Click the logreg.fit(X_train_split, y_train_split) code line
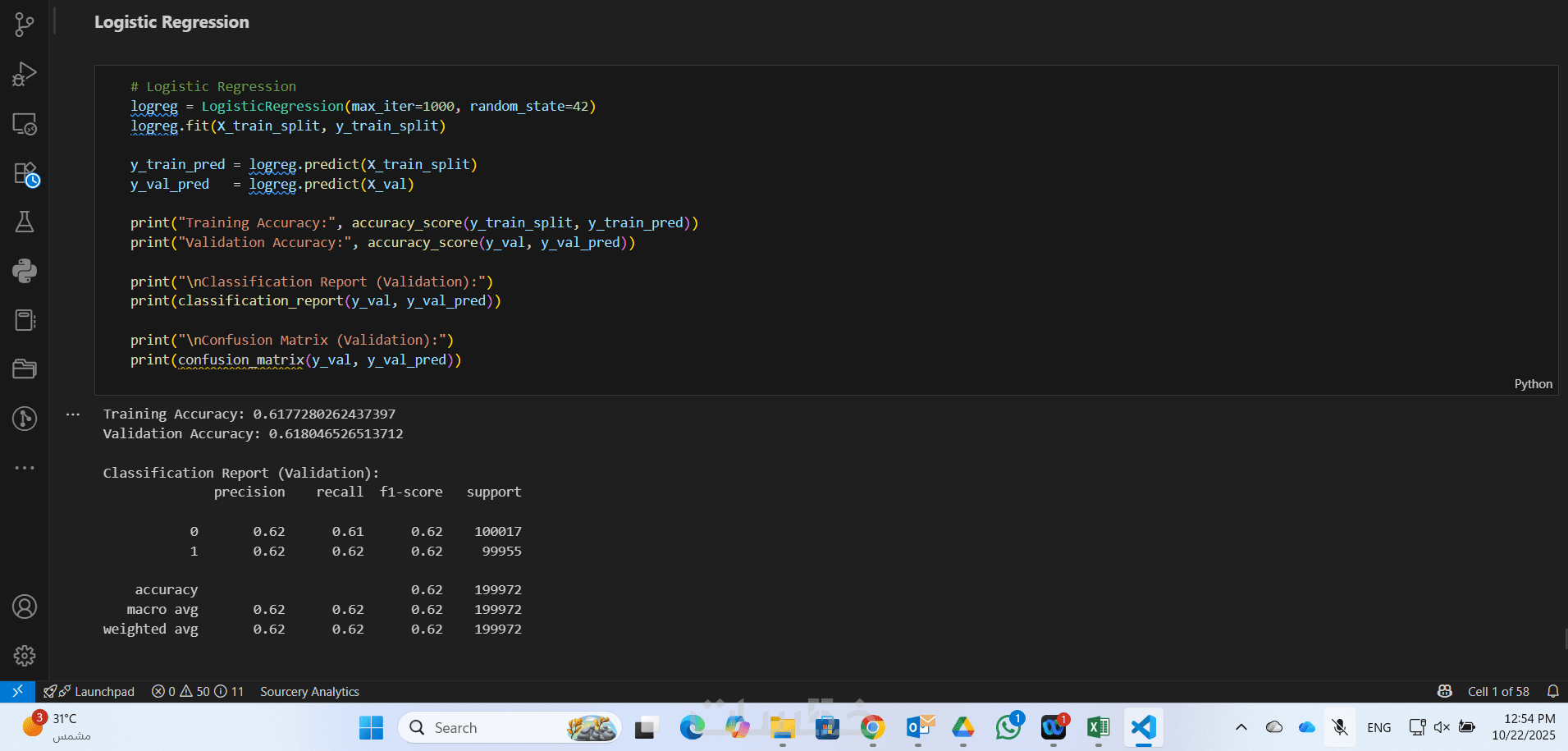 click(288, 126)
